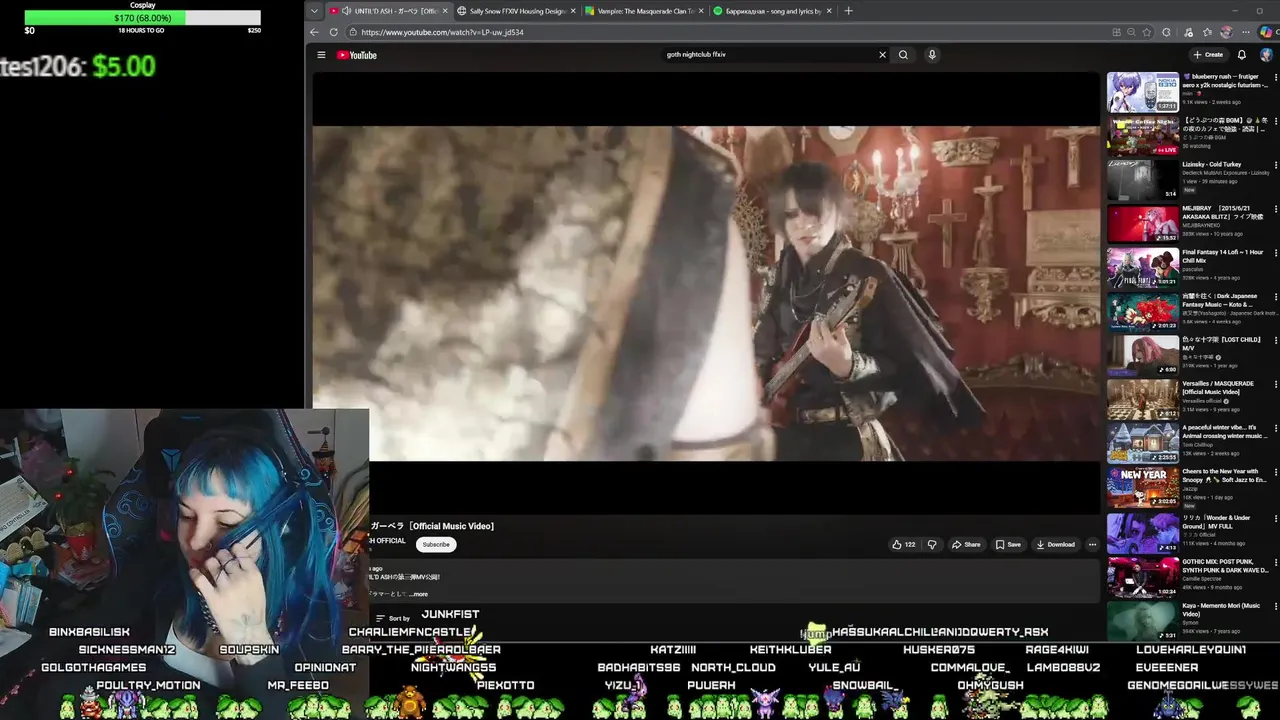Viewport: 1280px width, 720px height.
Task: Open the MEJIBRAY AKASAKA BLITZ thumbnail
Action: [1143, 224]
